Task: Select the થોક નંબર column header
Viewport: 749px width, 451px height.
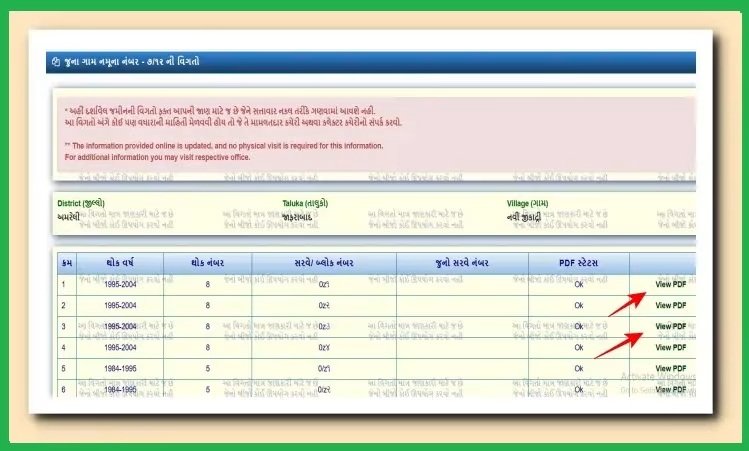Action: point(207,262)
